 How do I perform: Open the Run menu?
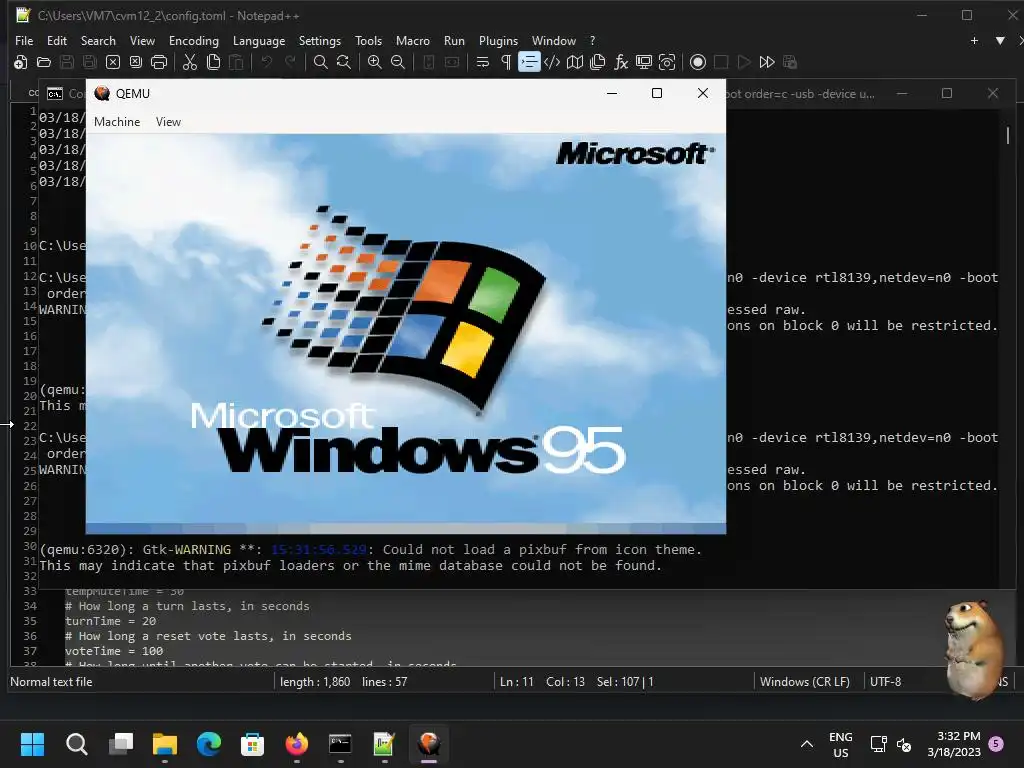point(454,40)
